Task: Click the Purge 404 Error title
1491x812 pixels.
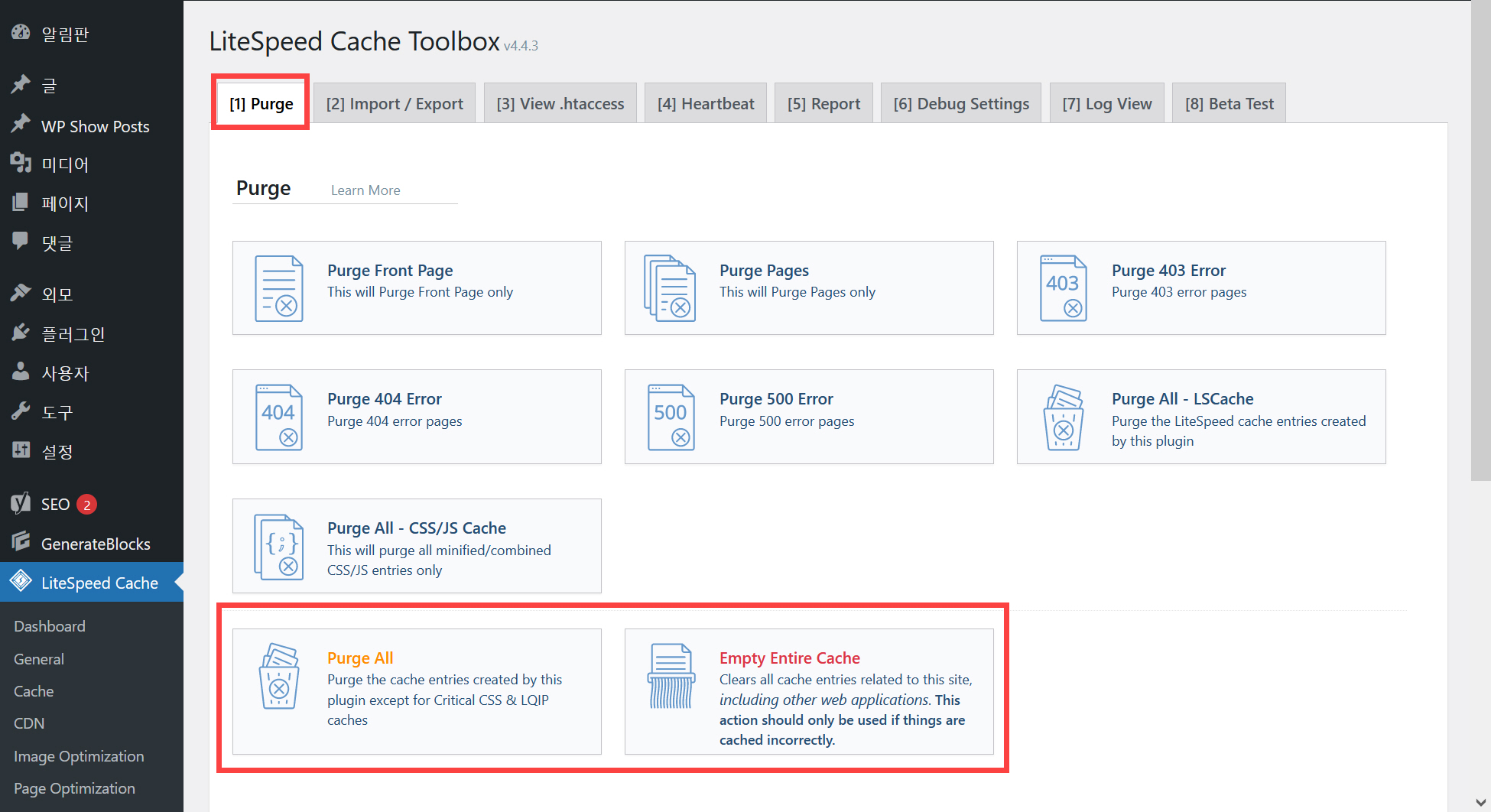Action: [x=385, y=399]
